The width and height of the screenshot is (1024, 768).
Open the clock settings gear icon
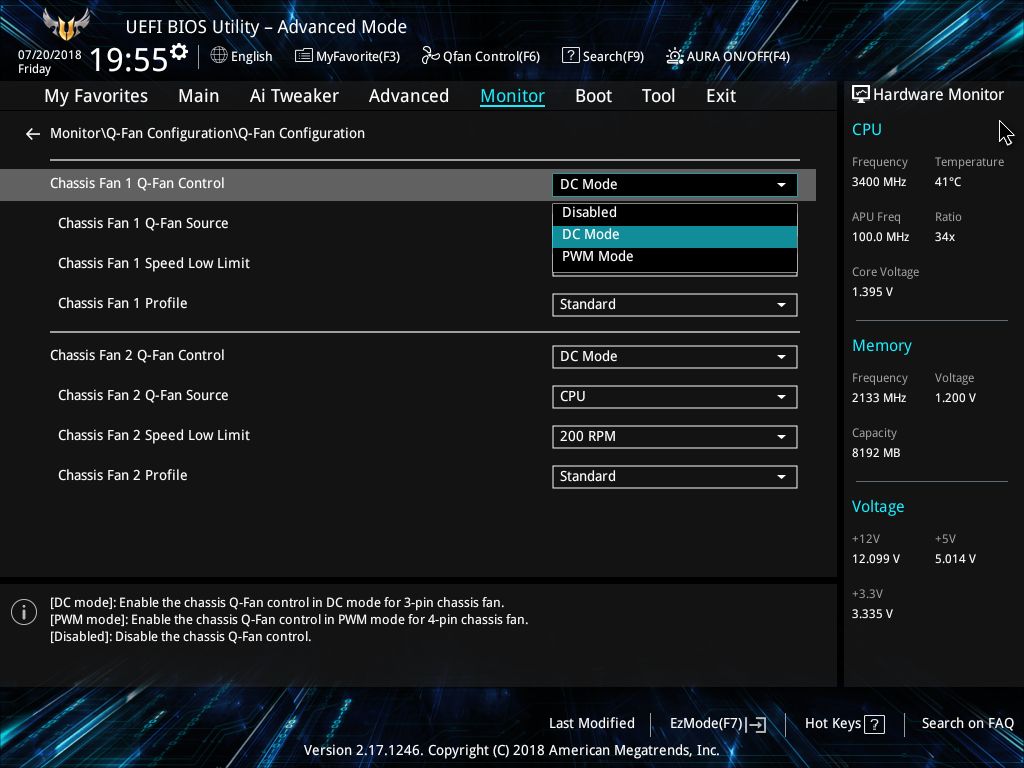click(178, 52)
